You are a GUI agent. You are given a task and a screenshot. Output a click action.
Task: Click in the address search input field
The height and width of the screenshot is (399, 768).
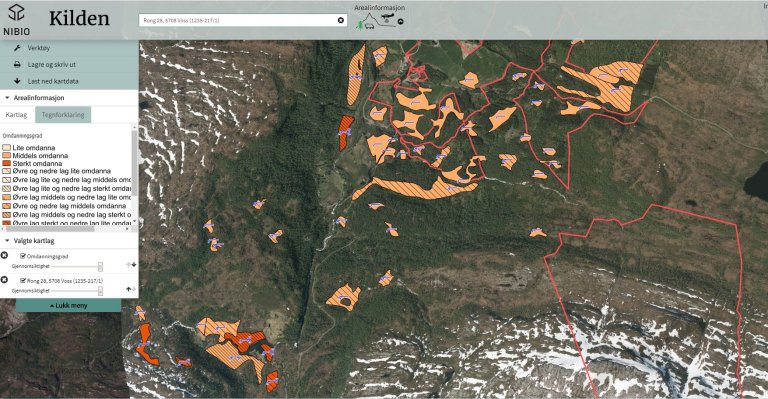(x=238, y=21)
